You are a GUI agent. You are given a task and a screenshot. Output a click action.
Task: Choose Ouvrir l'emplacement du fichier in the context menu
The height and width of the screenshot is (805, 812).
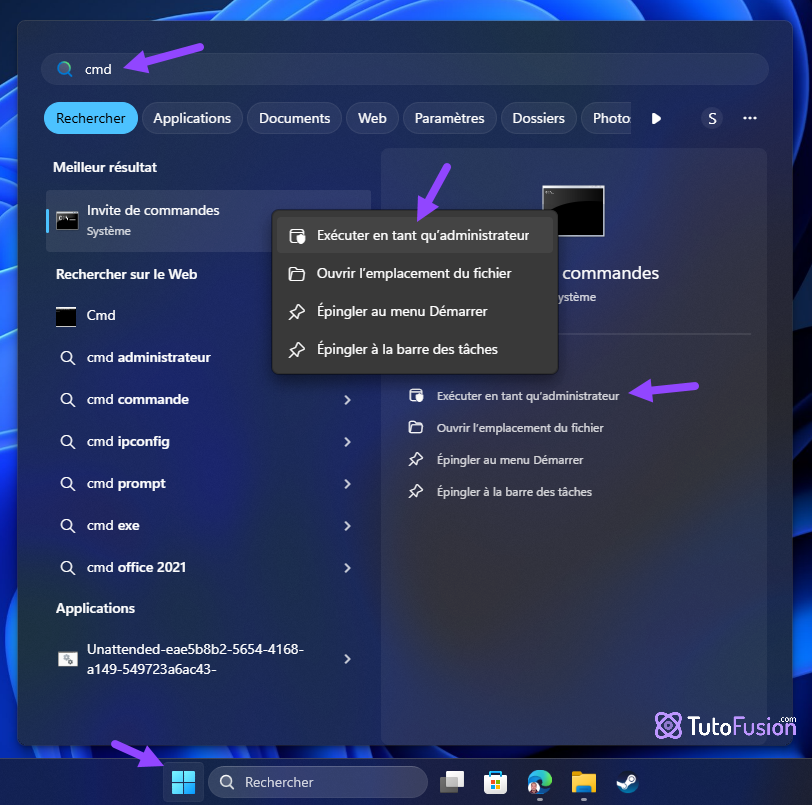click(415, 273)
